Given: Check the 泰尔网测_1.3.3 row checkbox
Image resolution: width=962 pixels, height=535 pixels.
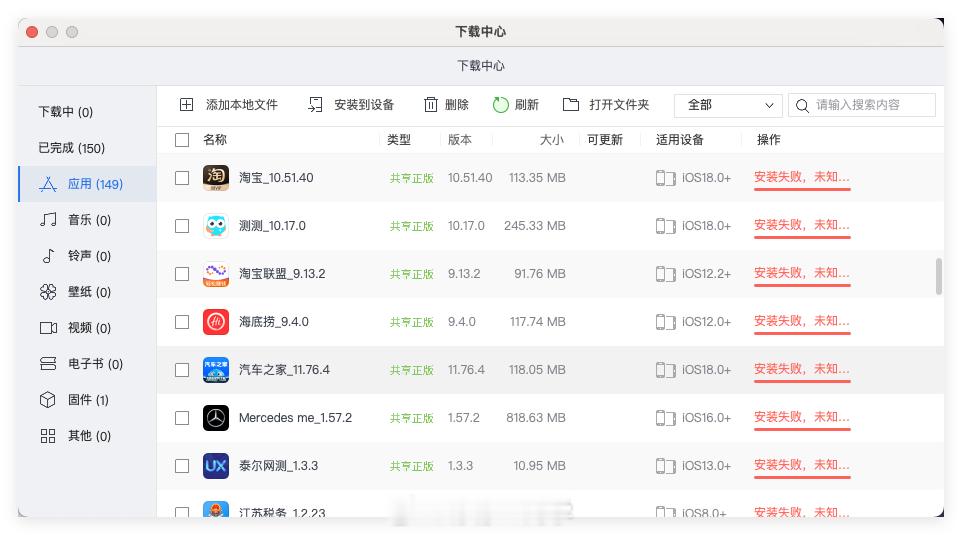Looking at the screenshot, I should (182, 466).
